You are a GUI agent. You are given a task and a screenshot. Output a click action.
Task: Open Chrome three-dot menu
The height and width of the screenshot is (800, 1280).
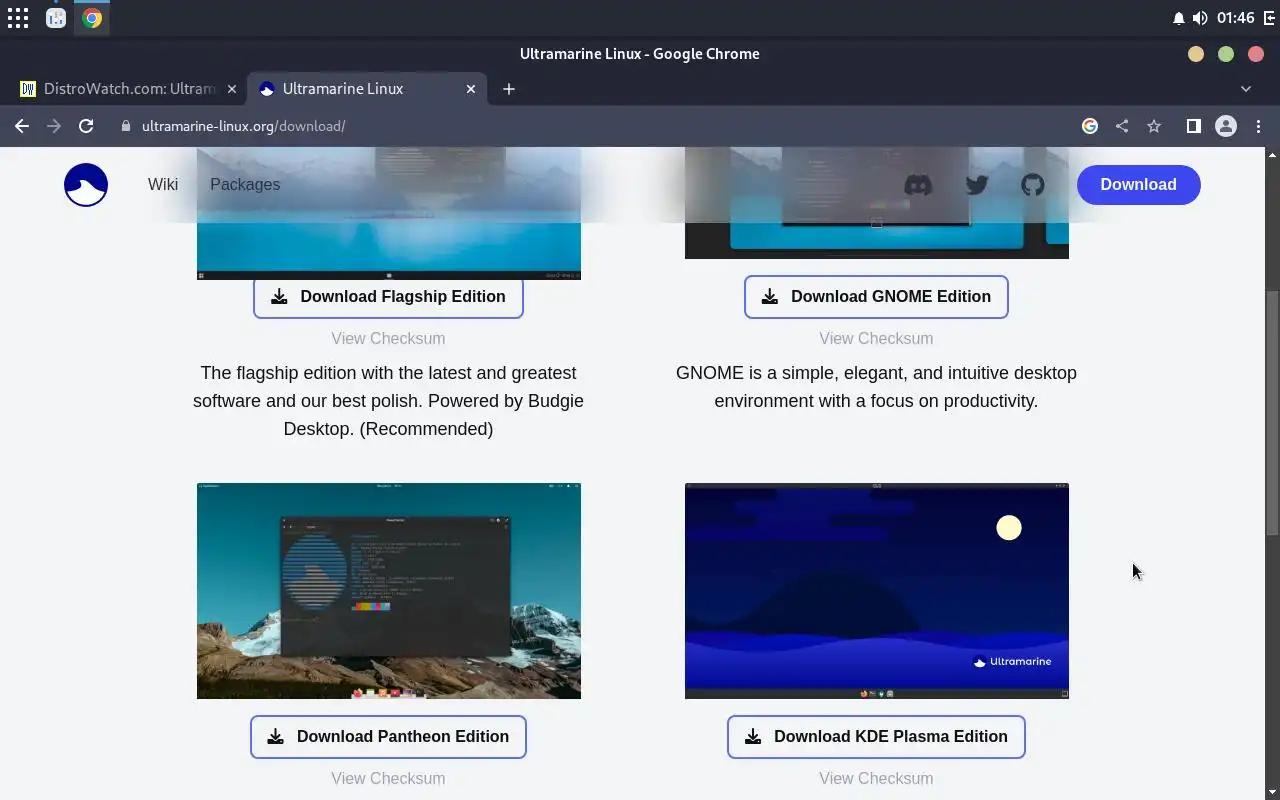(1259, 126)
